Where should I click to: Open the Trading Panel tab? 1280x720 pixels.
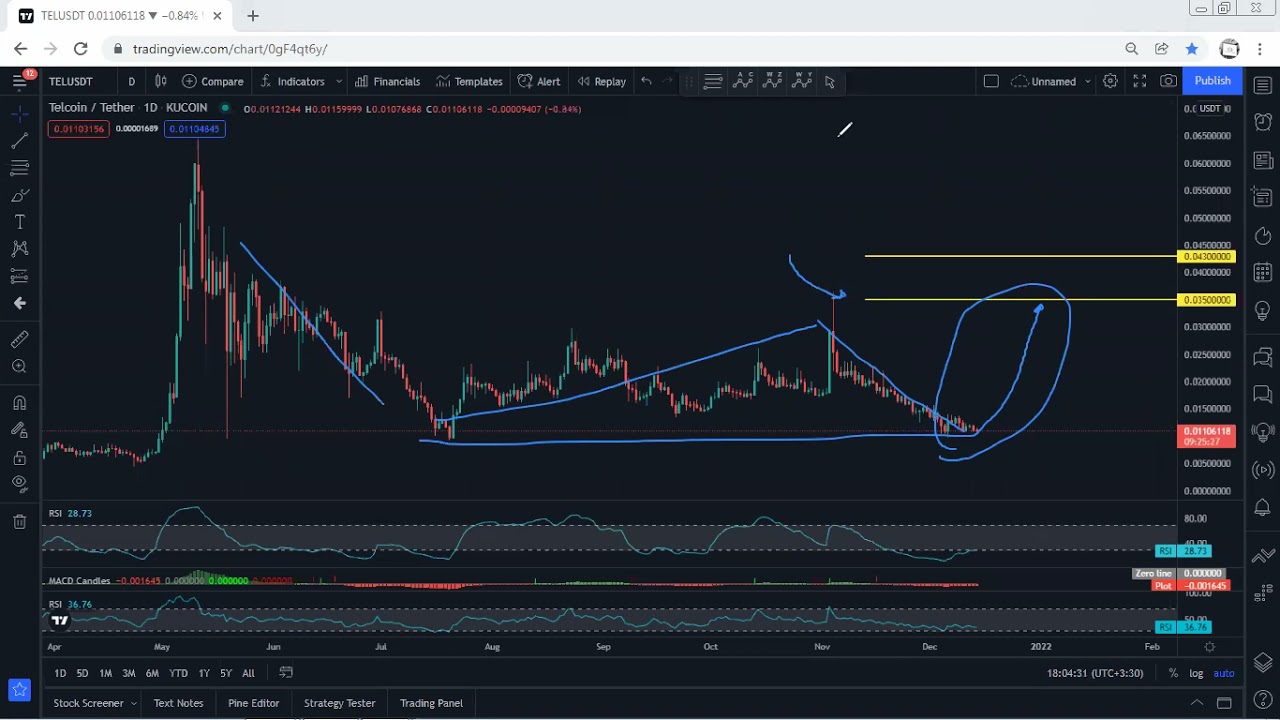coord(431,703)
